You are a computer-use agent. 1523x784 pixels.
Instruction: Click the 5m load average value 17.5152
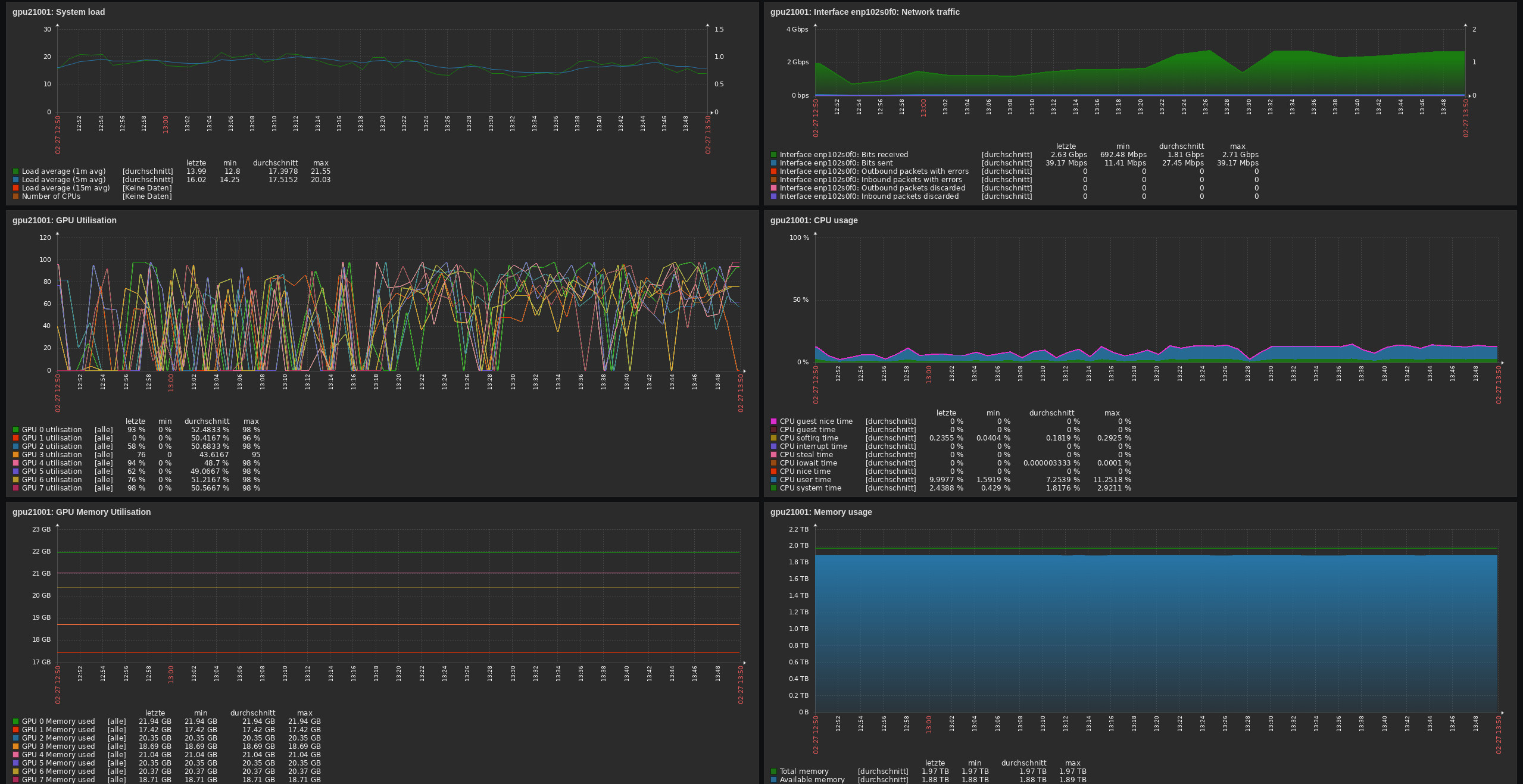coord(283,180)
